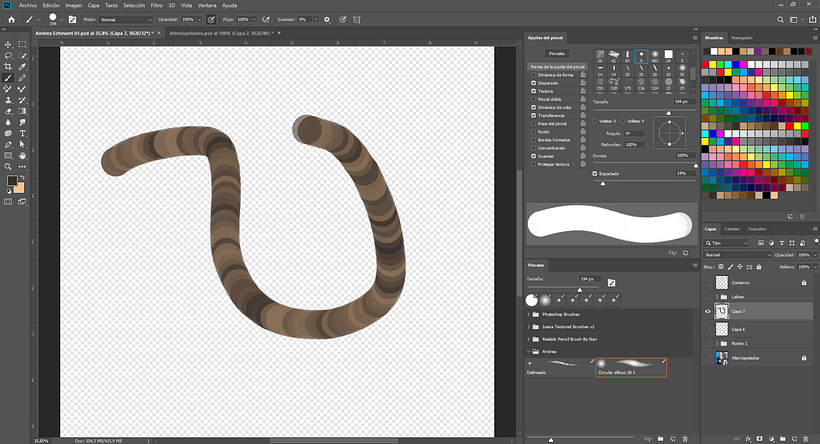
Task: Uncheck Dinámica de color checkbox
Action: click(533, 107)
